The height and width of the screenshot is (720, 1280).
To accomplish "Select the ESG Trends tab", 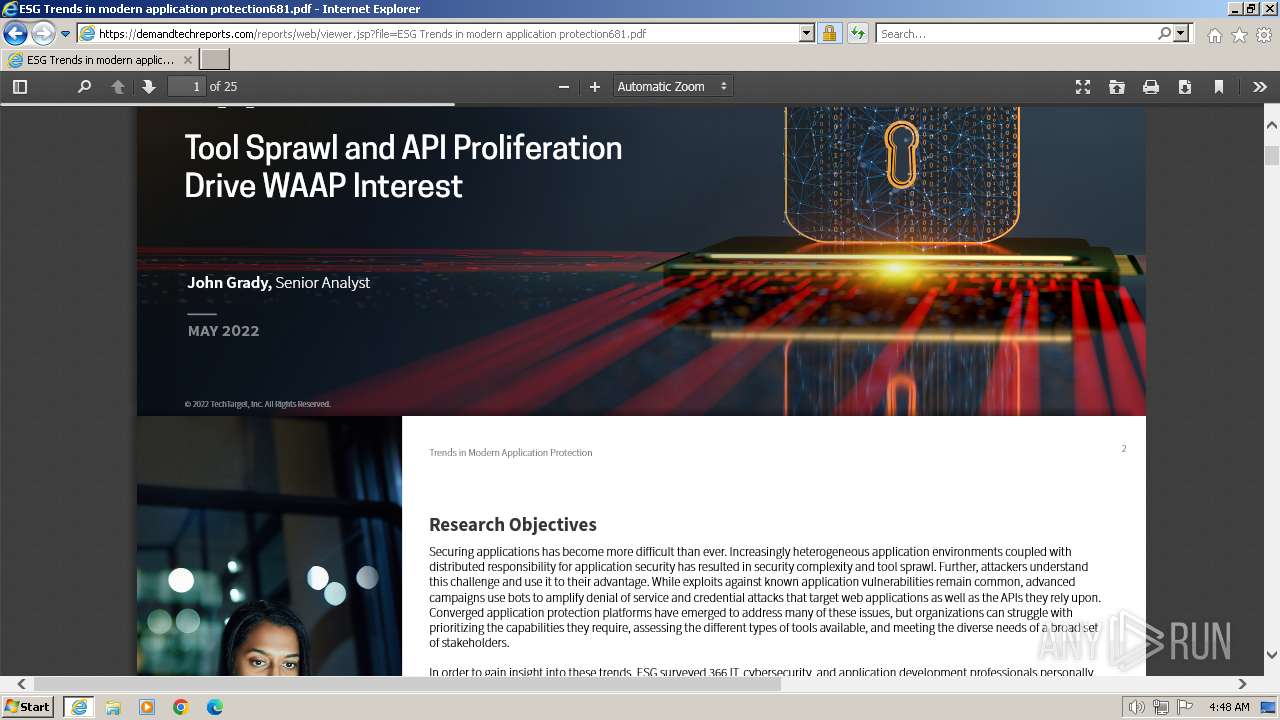I will pyautogui.click(x=100, y=60).
